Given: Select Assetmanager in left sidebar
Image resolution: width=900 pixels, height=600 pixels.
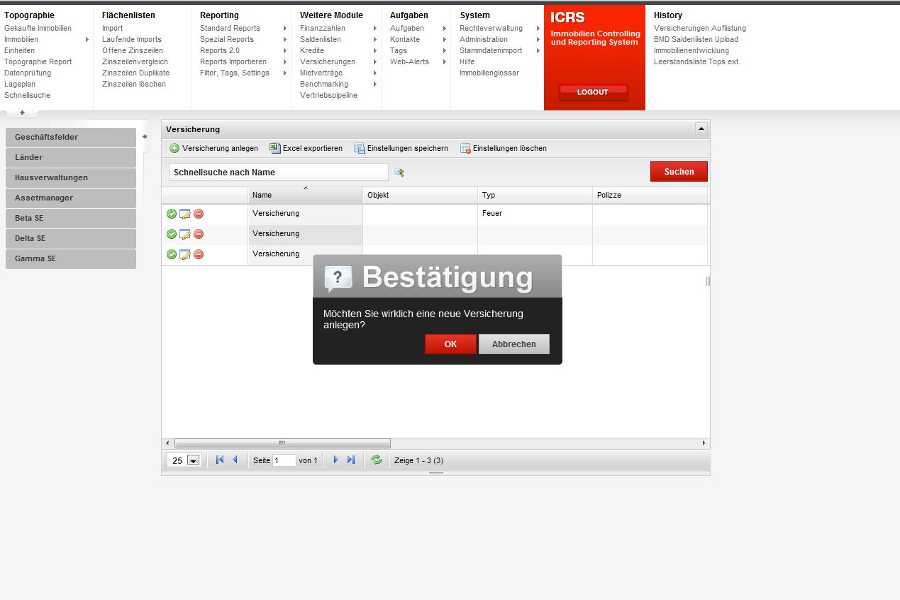Looking at the screenshot, I should point(71,198).
